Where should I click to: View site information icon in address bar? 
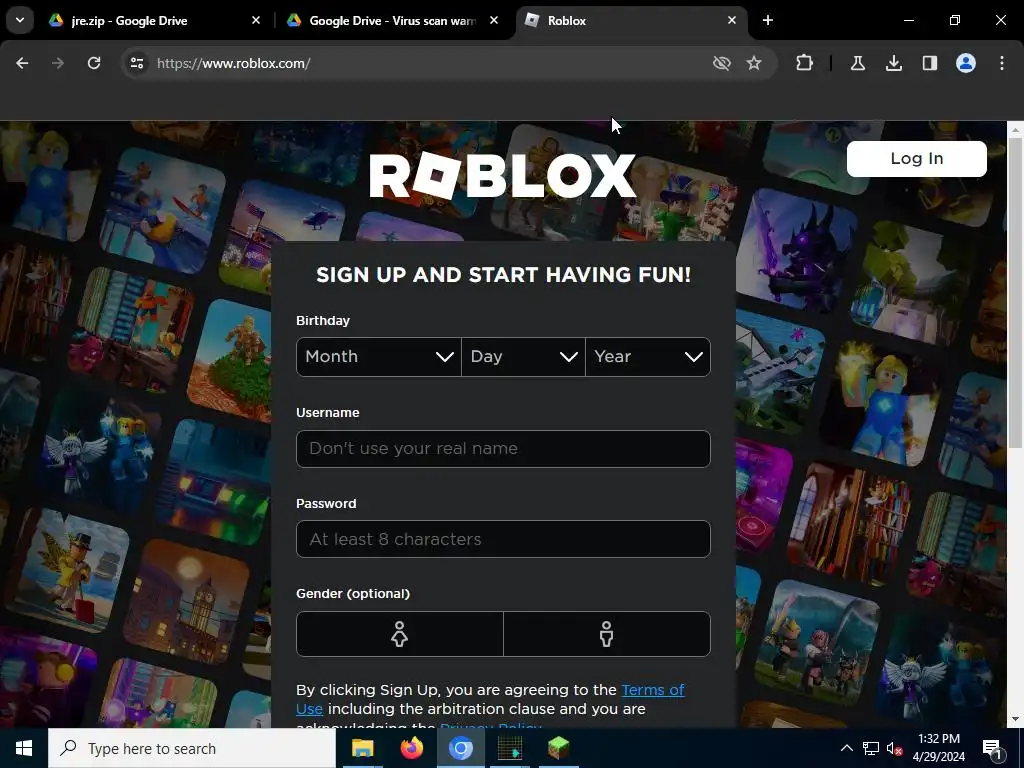click(x=136, y=63)
